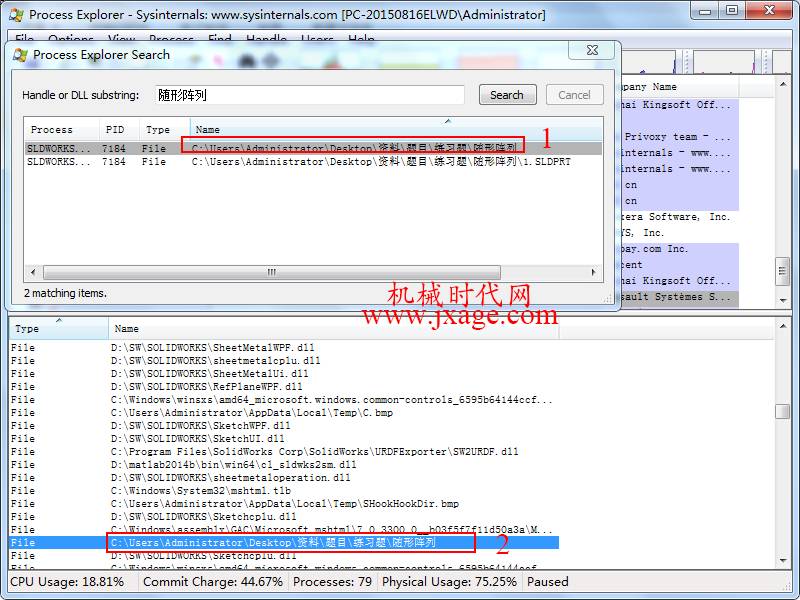Image resolution: width=800 pixels, height=600 pixels.
Task: Sort lower pane by Type column header
Action: coord(59,329)
